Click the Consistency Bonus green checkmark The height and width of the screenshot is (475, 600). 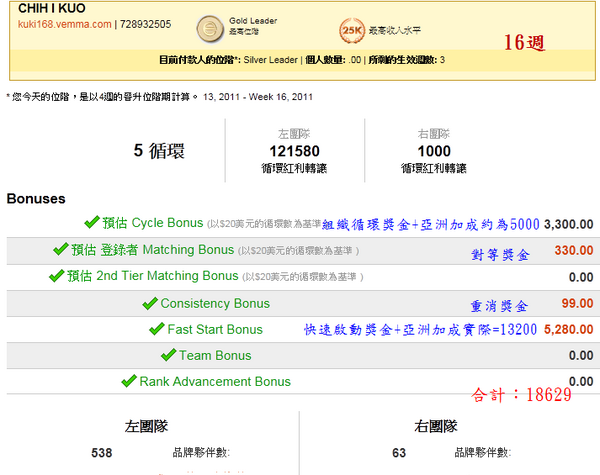(x=150, y=303)
